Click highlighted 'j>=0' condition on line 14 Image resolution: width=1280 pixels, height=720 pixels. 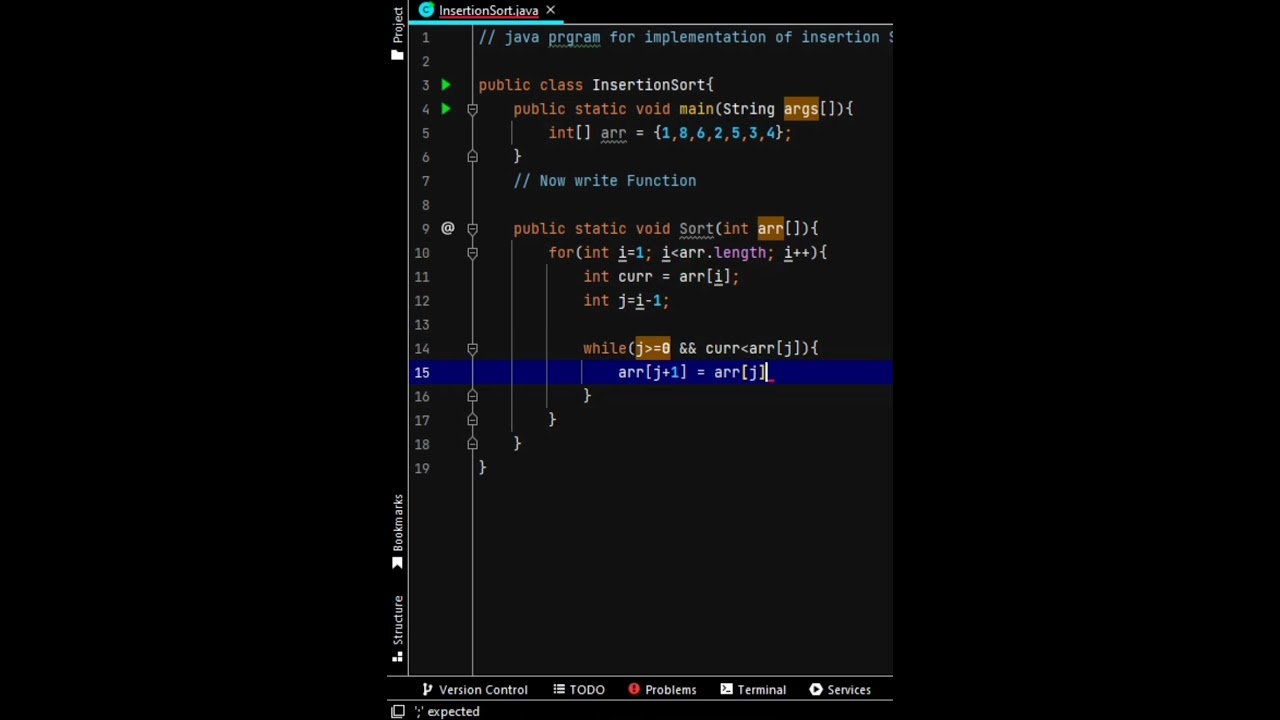[653, 349]
